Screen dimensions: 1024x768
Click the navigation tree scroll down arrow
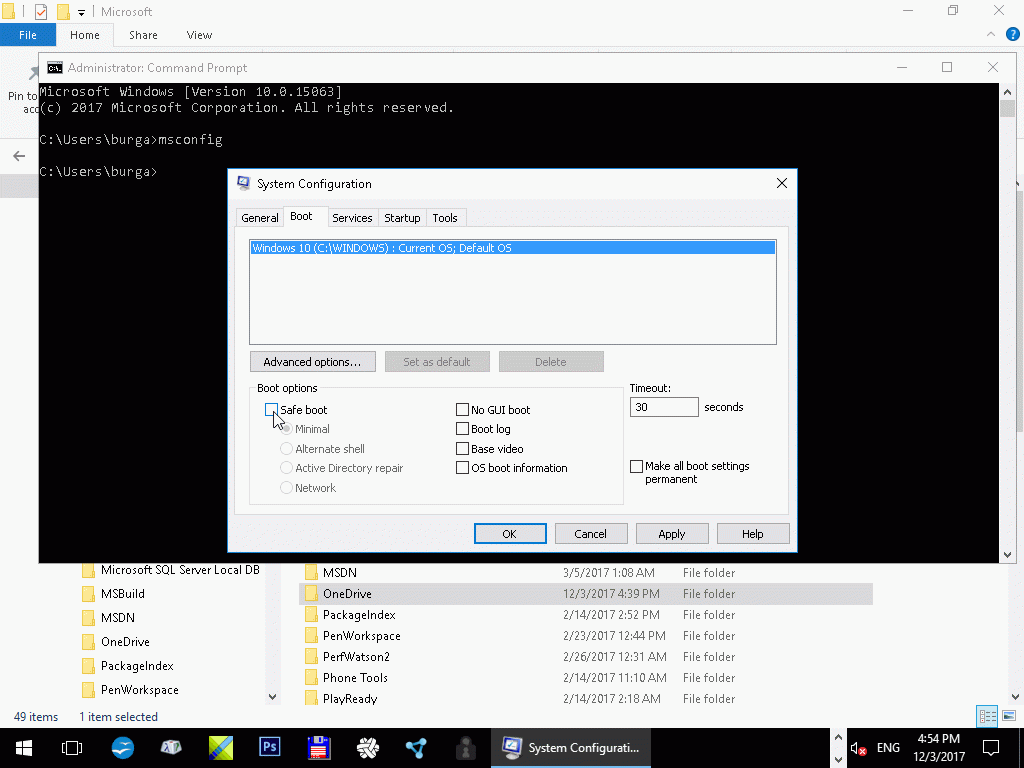[273, 697]
